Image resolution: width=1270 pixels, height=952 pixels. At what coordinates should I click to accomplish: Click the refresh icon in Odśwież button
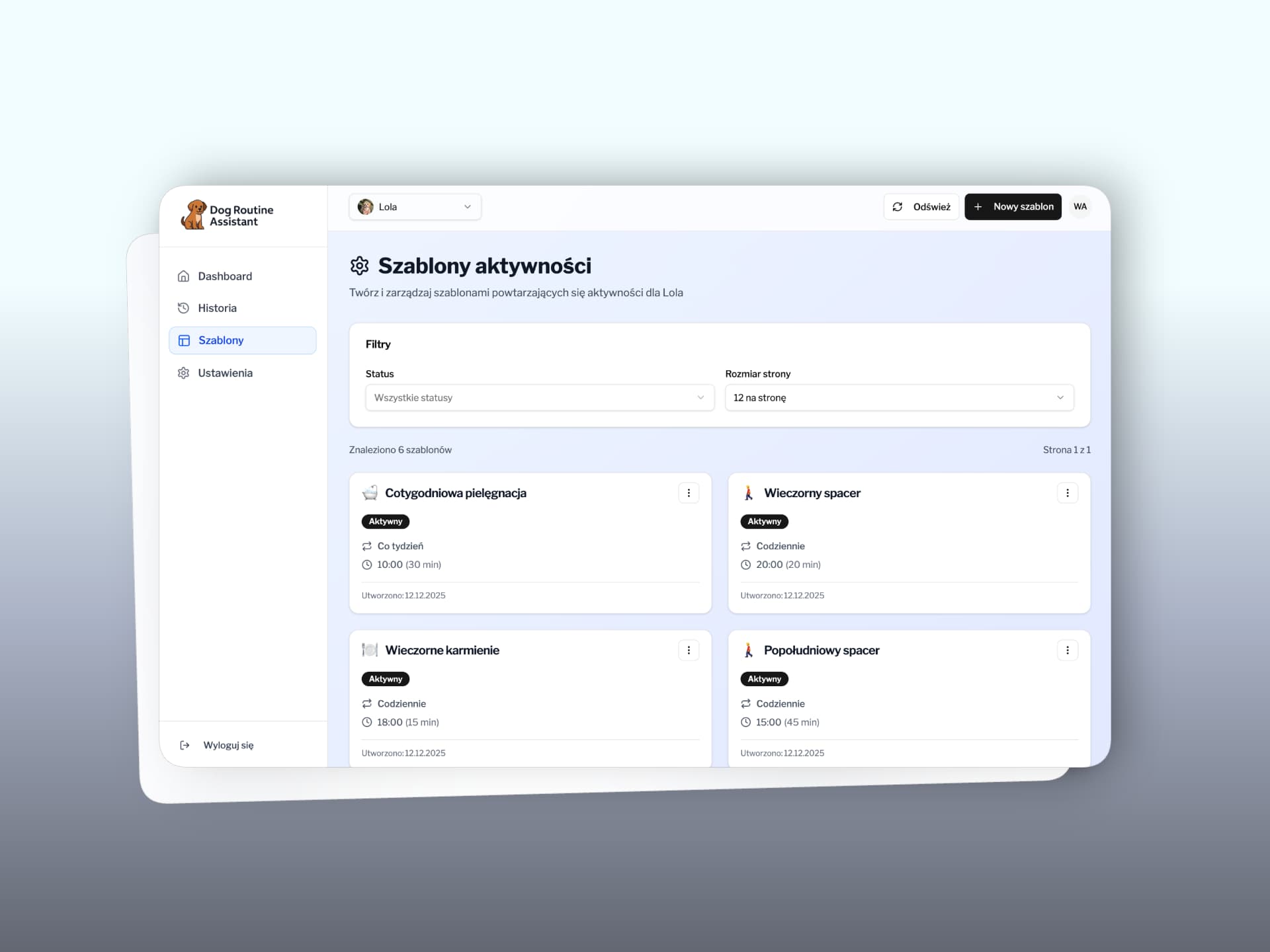point(898,206)
